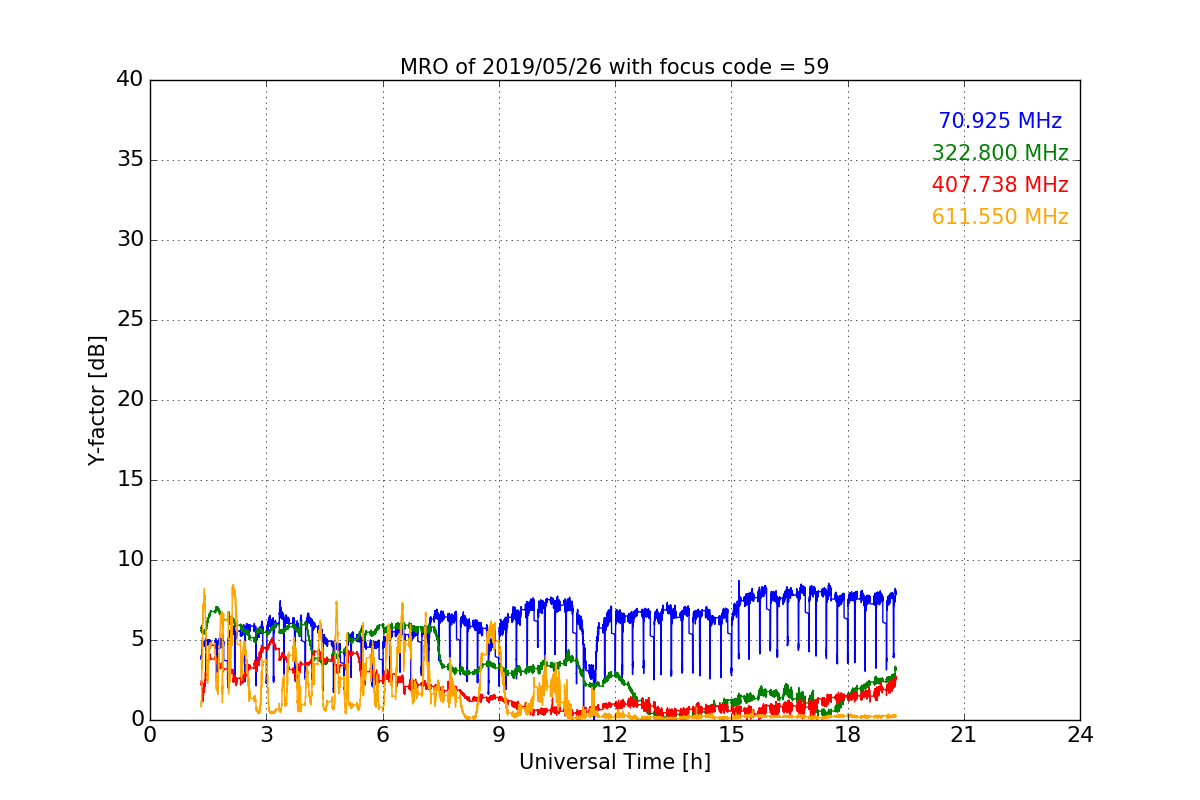Image resolution: width=1200 pixels, height=800 pixels.
Task: Click the y-axis tick label 35
Action: click(130, 160)
